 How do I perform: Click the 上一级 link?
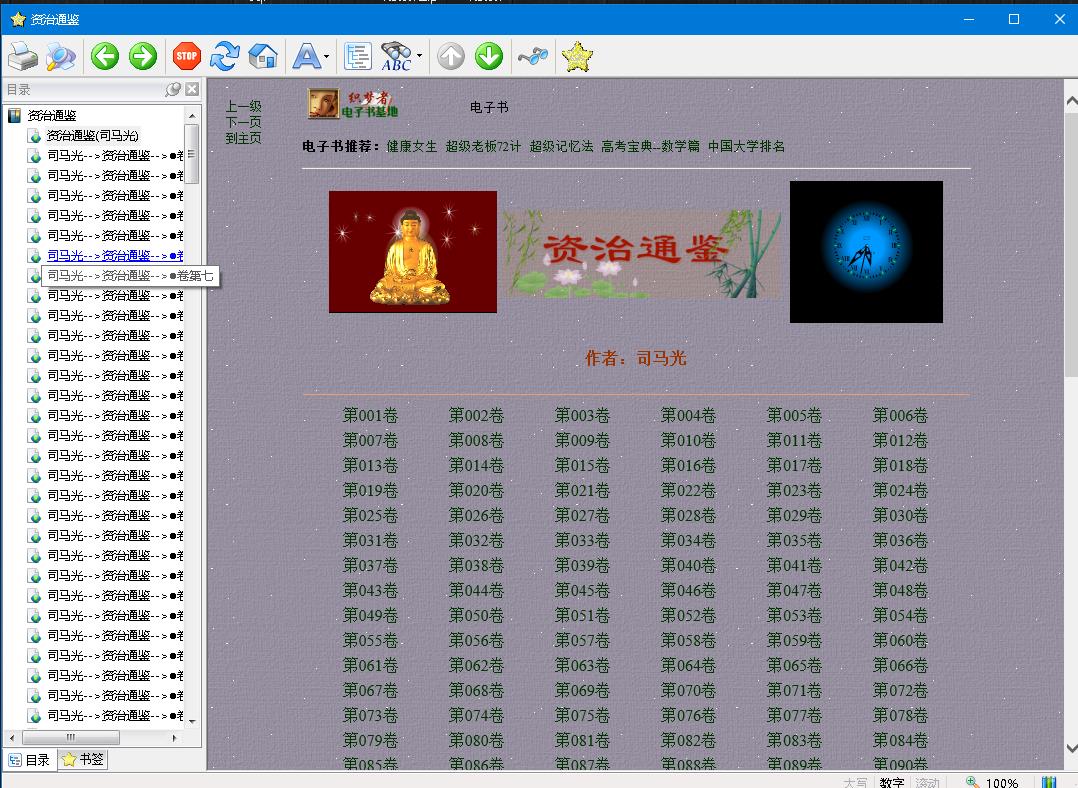[243, 107]
